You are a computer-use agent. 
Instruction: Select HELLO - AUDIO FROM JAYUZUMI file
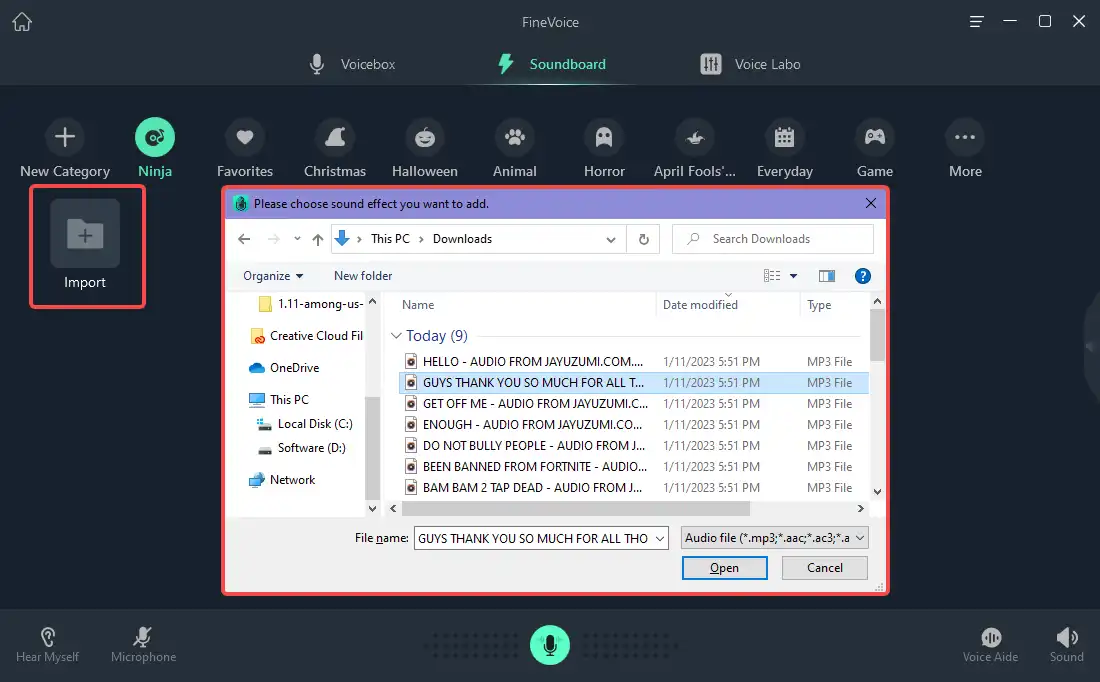point(633,361)
